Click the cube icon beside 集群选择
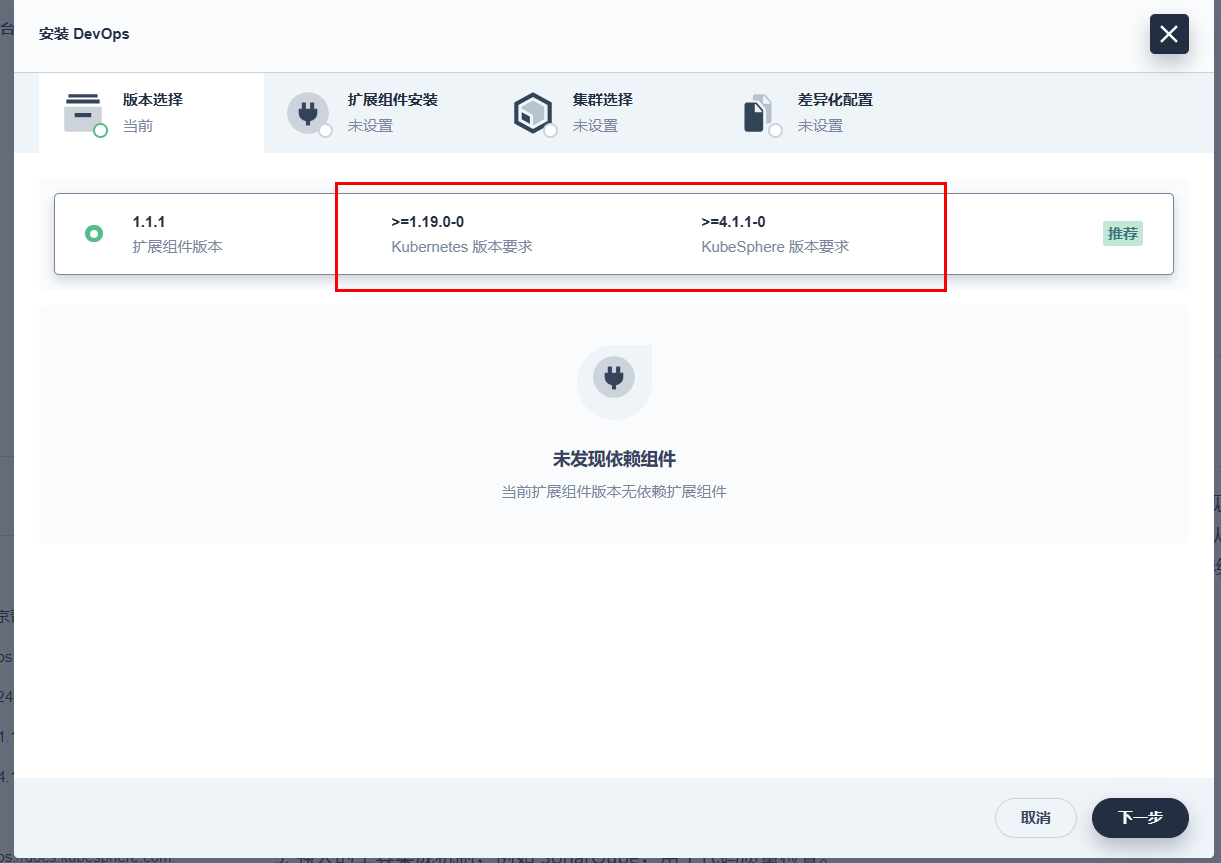The width and height of the screenshot is (1221, 863). coord(533,113)
